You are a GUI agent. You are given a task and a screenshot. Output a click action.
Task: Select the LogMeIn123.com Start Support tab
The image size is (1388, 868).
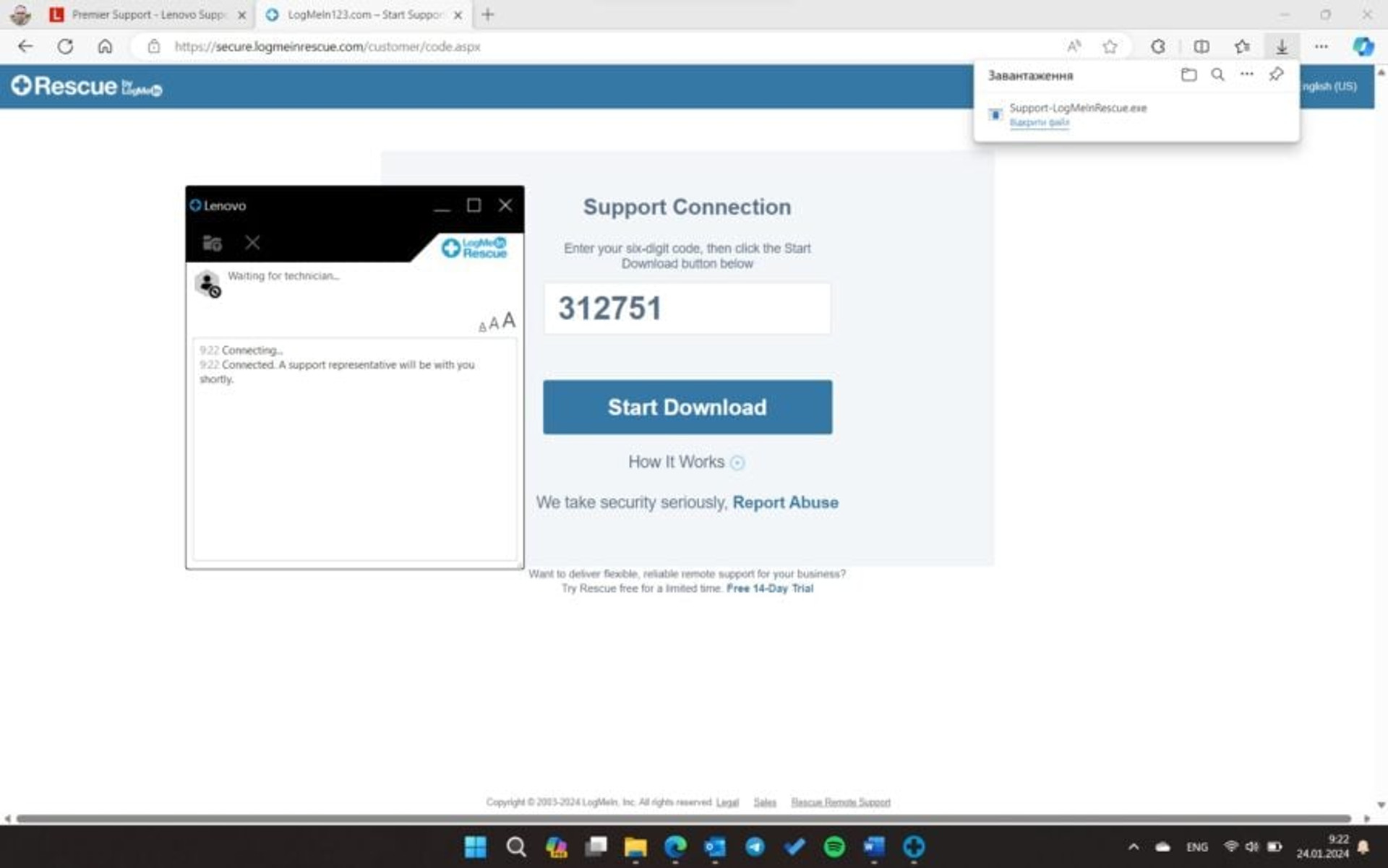coord(364,14)
